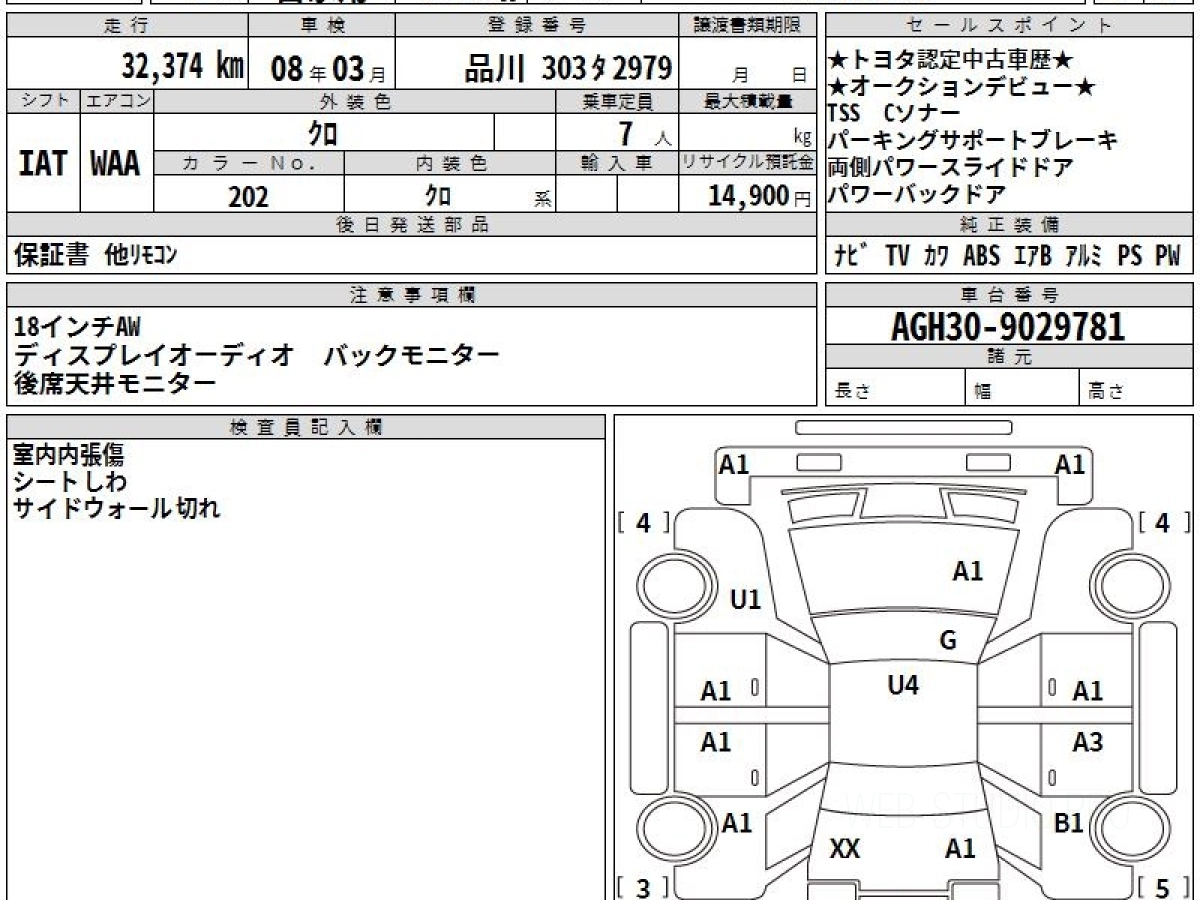
Task: Select the ディスプレイオーディオ バックモニター line
Action: pyautogui.click(x=256, y=354)
